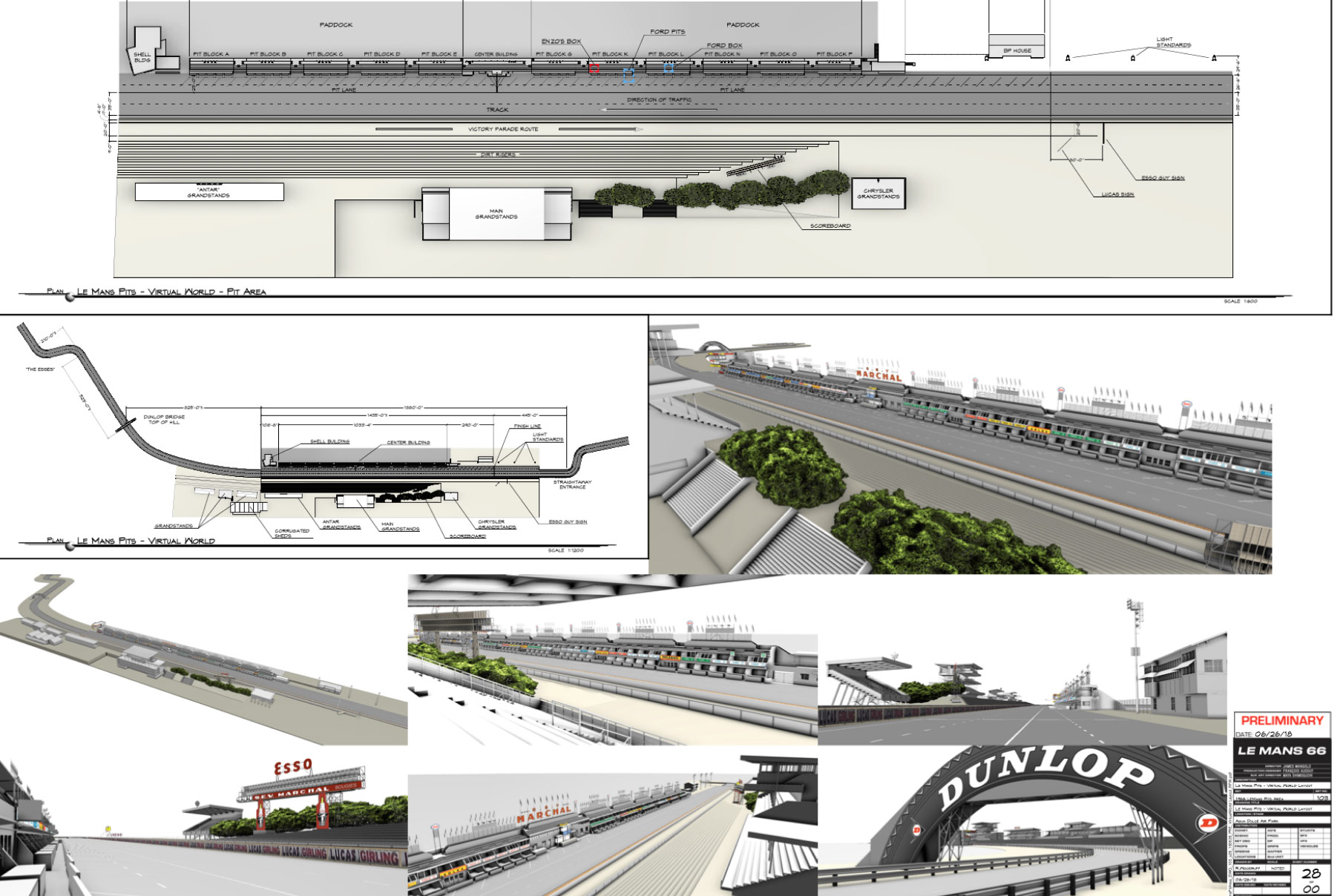Select the PIT BLOCK K label

click(x=610, y=54)
